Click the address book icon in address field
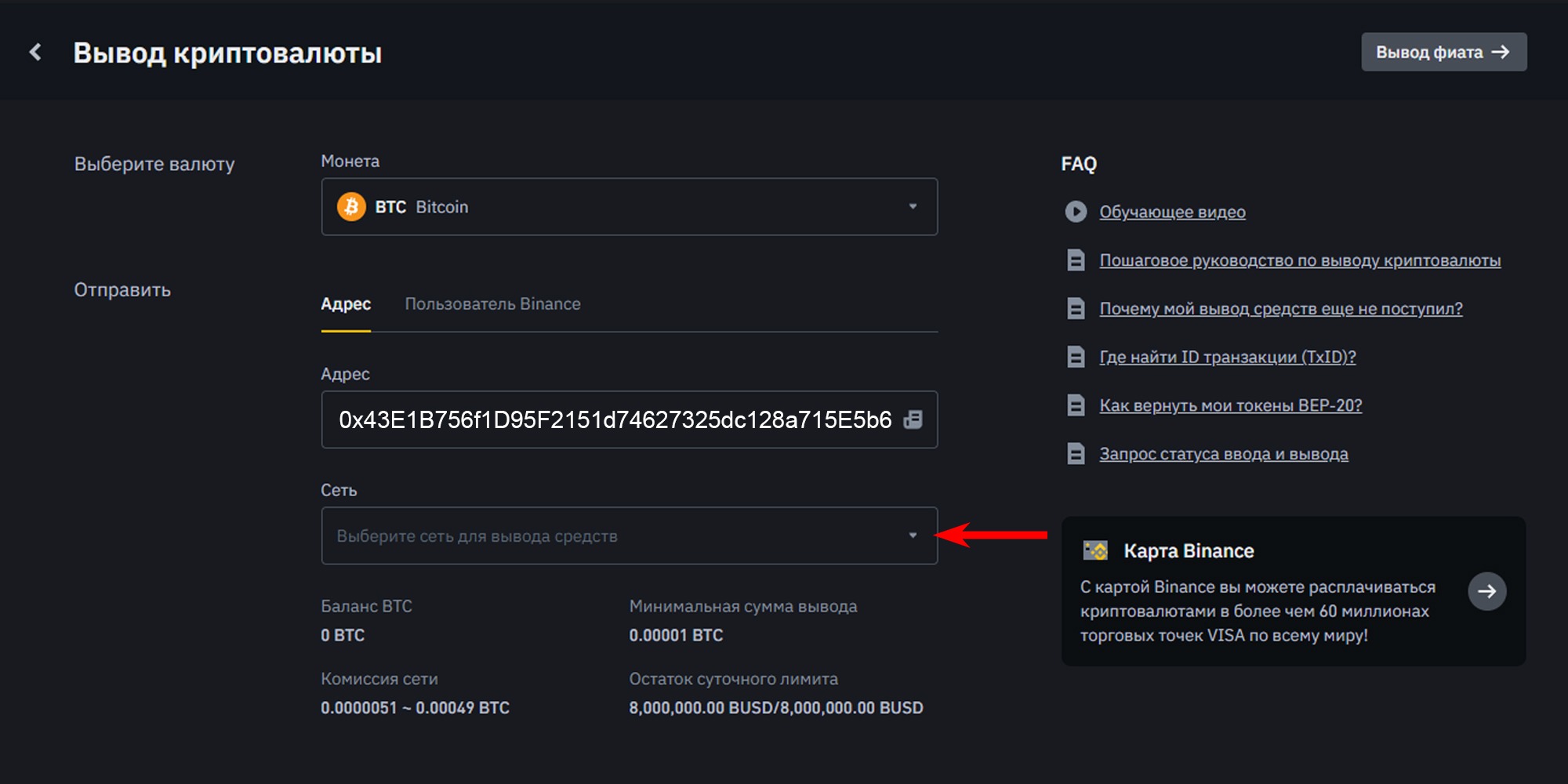Screen dimensions: 1568x784 point(913,419)
